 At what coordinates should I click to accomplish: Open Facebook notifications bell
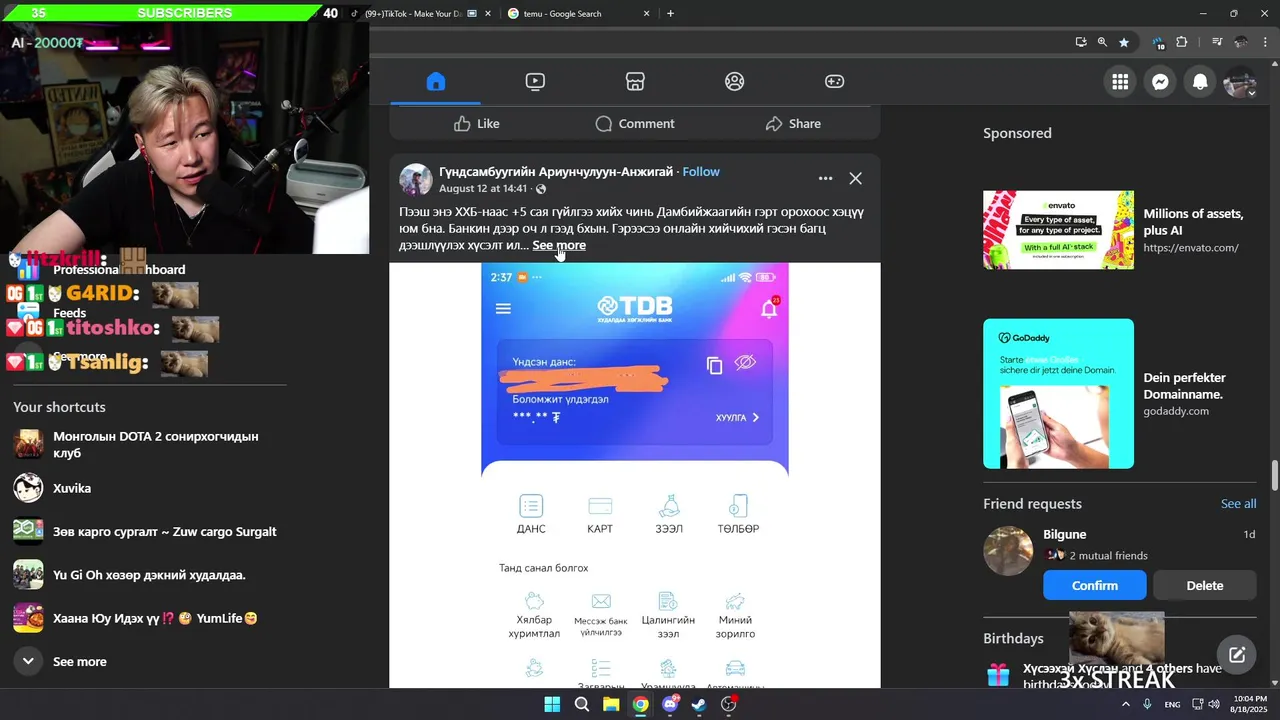[1200, 82]
